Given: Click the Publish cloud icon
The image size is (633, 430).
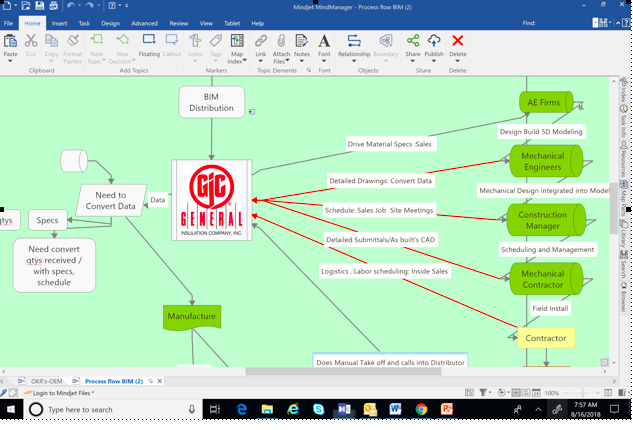Looking at the screenshot, I should [434, 41].
